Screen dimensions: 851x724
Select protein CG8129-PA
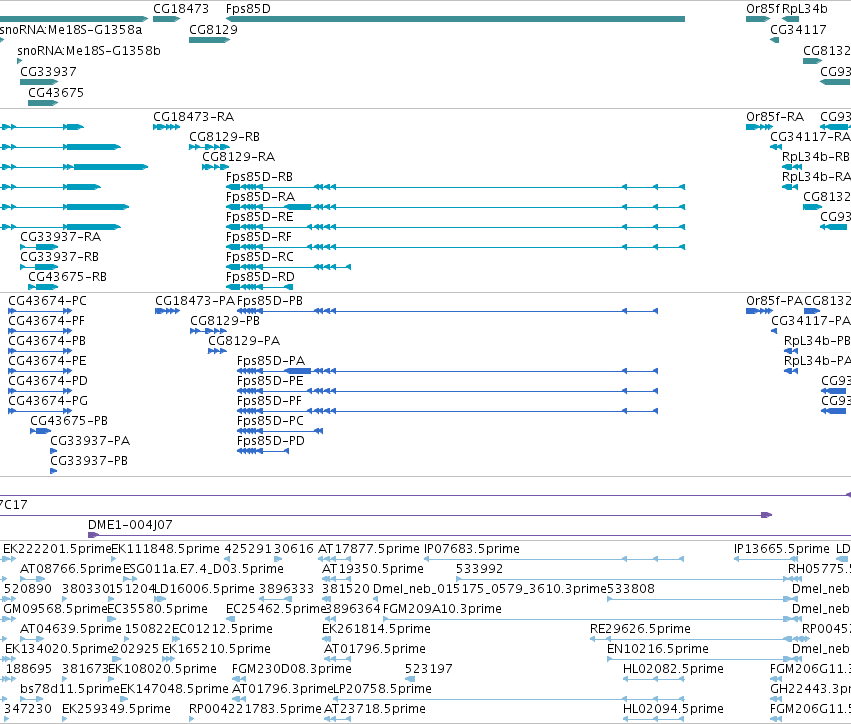tap(244, 341)
